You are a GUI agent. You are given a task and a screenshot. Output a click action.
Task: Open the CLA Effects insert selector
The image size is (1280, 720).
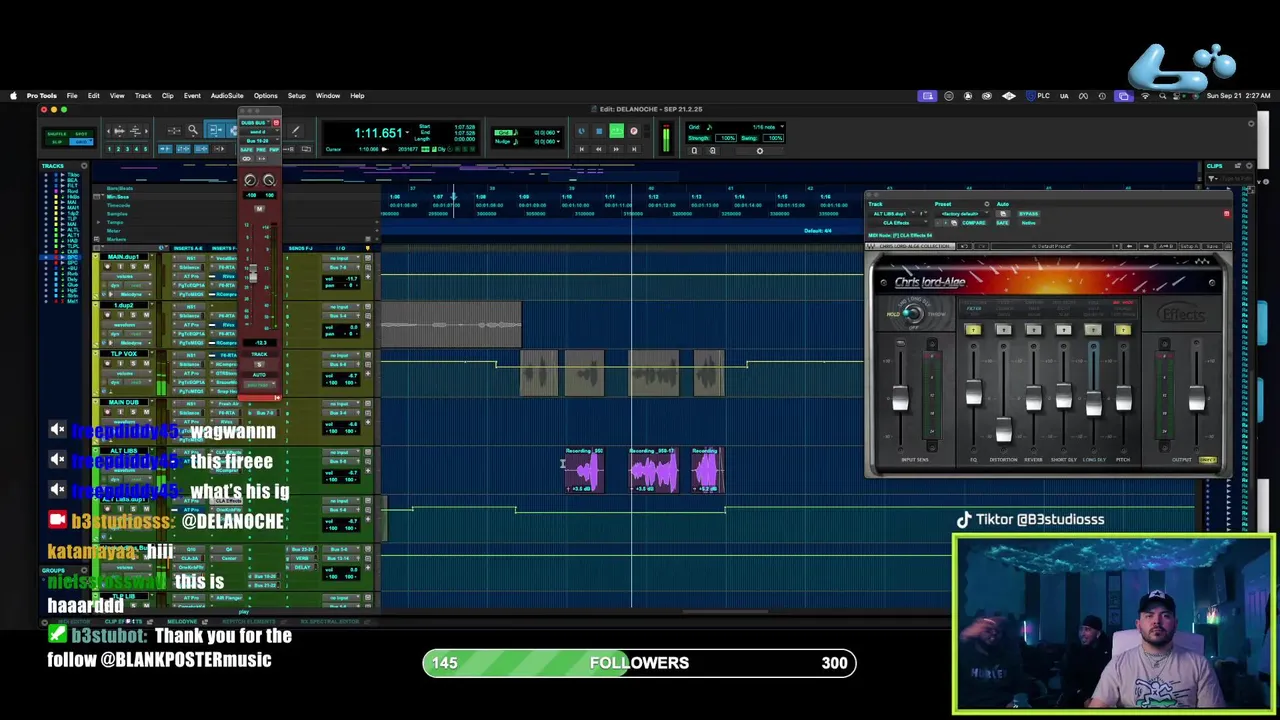897,223
